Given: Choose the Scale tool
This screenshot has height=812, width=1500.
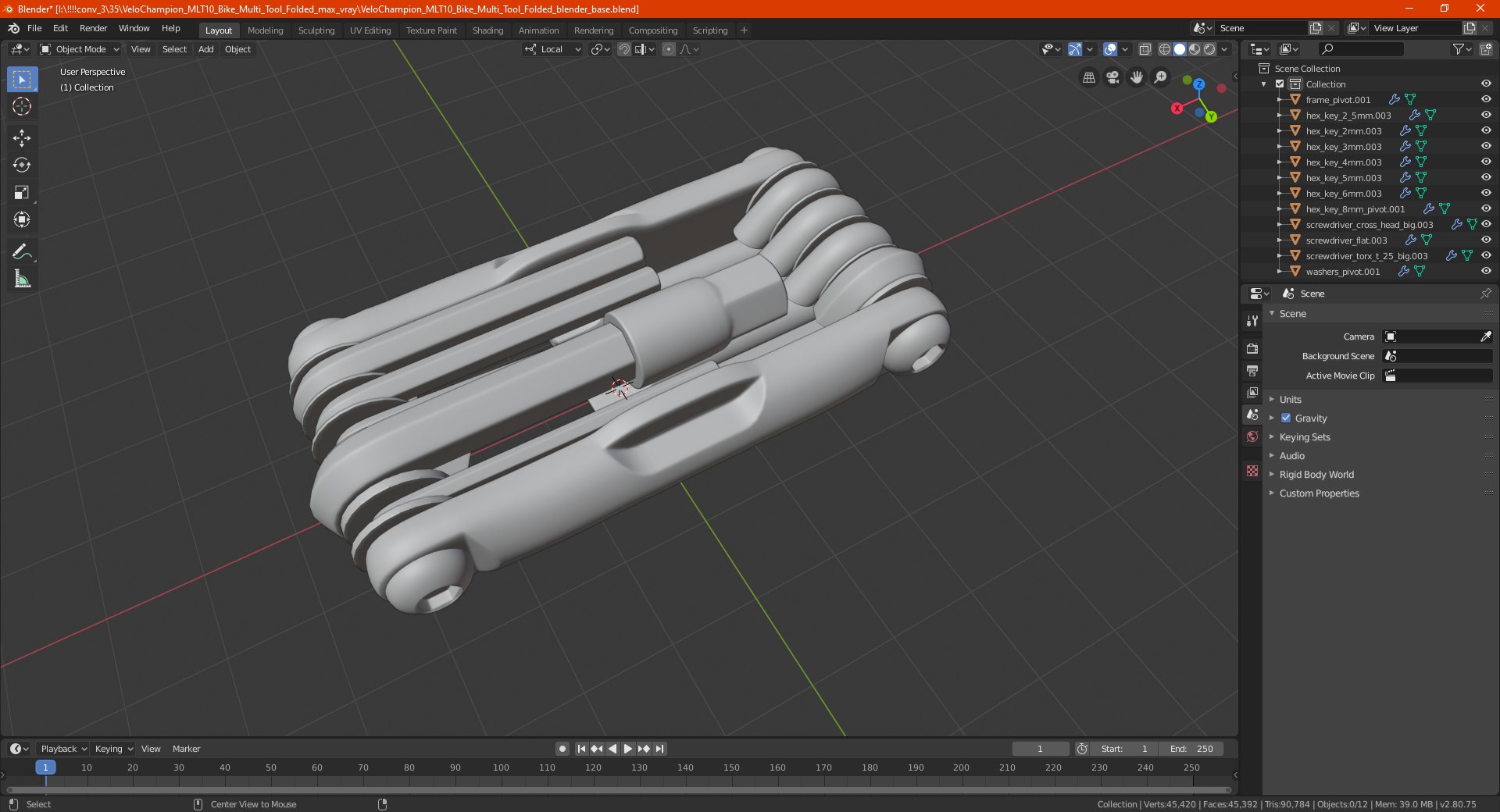Looking at the screenshot, I should pyautogui.click(x=22, y=192).
